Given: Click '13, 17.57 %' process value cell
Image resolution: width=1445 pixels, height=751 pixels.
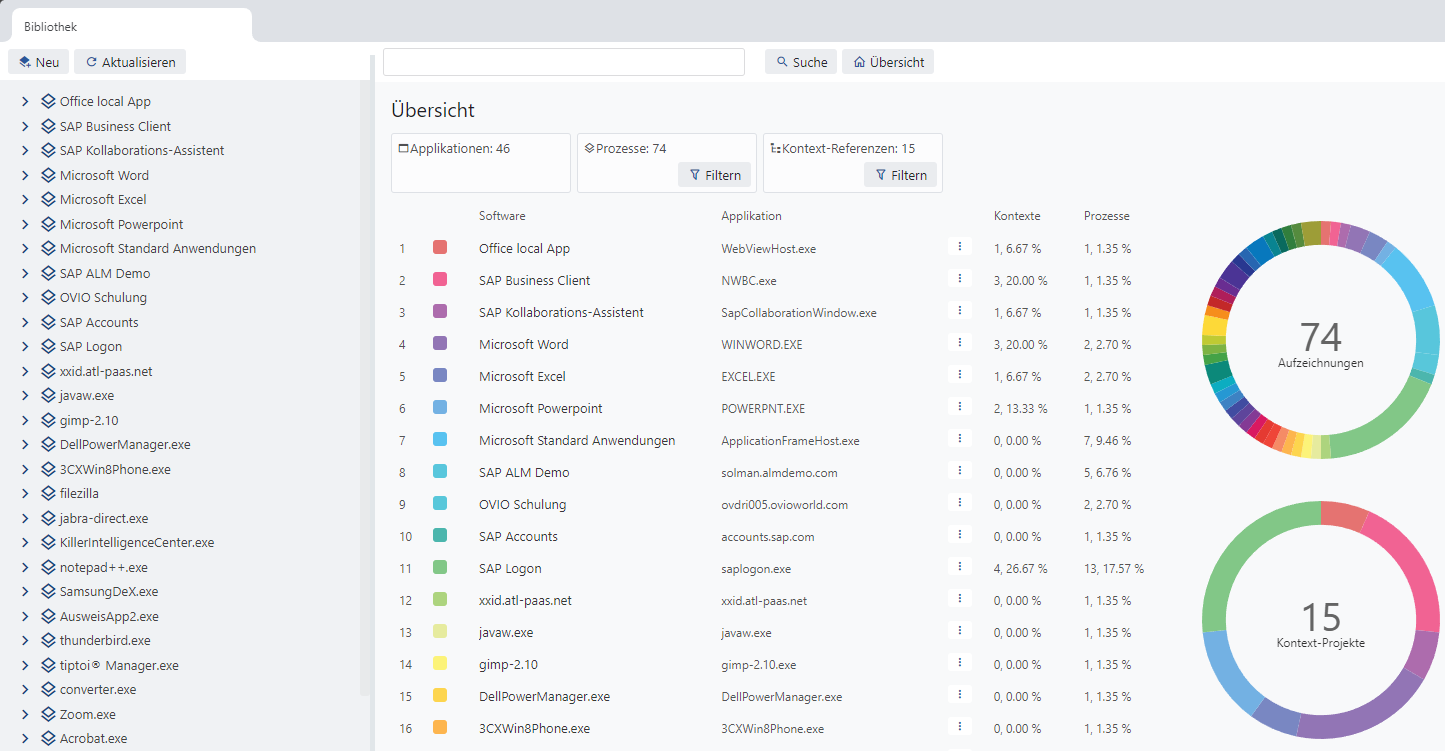Looking at the screenshot, I should (x=1114, y=569).
